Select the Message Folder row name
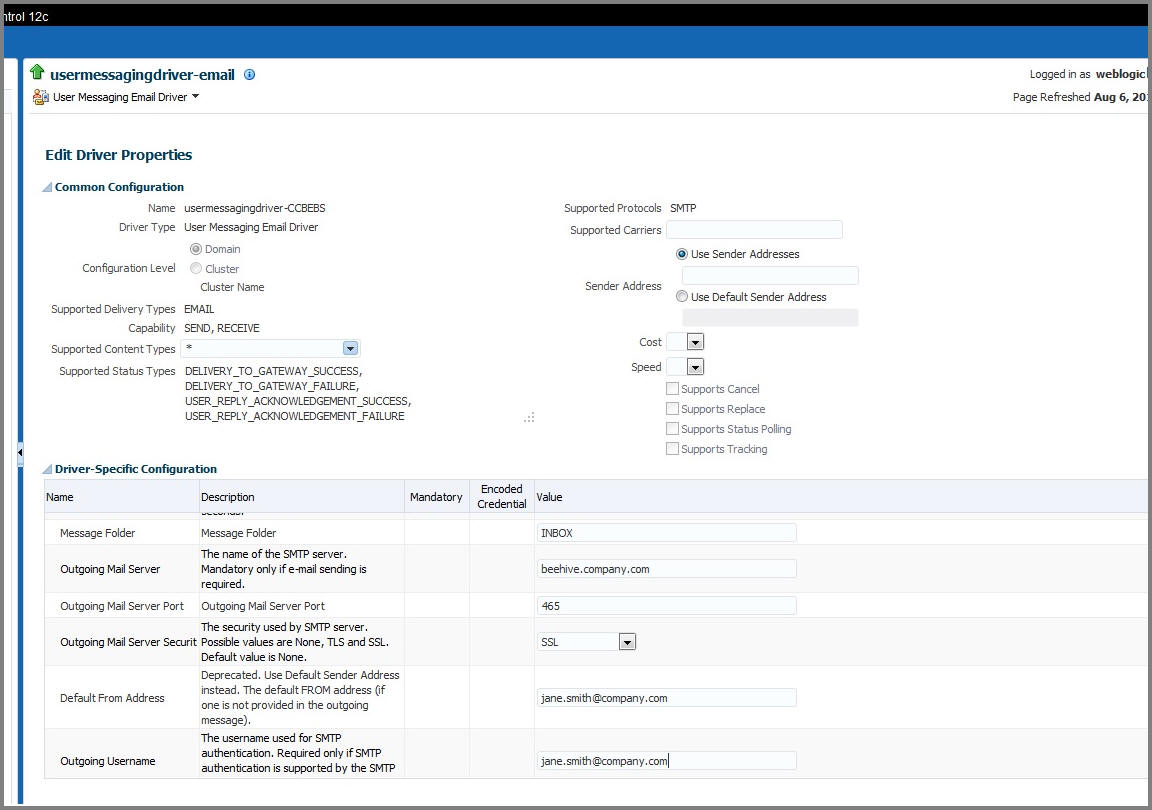The height and width of the screenshot is (810, 1152). tap(98, 533)
